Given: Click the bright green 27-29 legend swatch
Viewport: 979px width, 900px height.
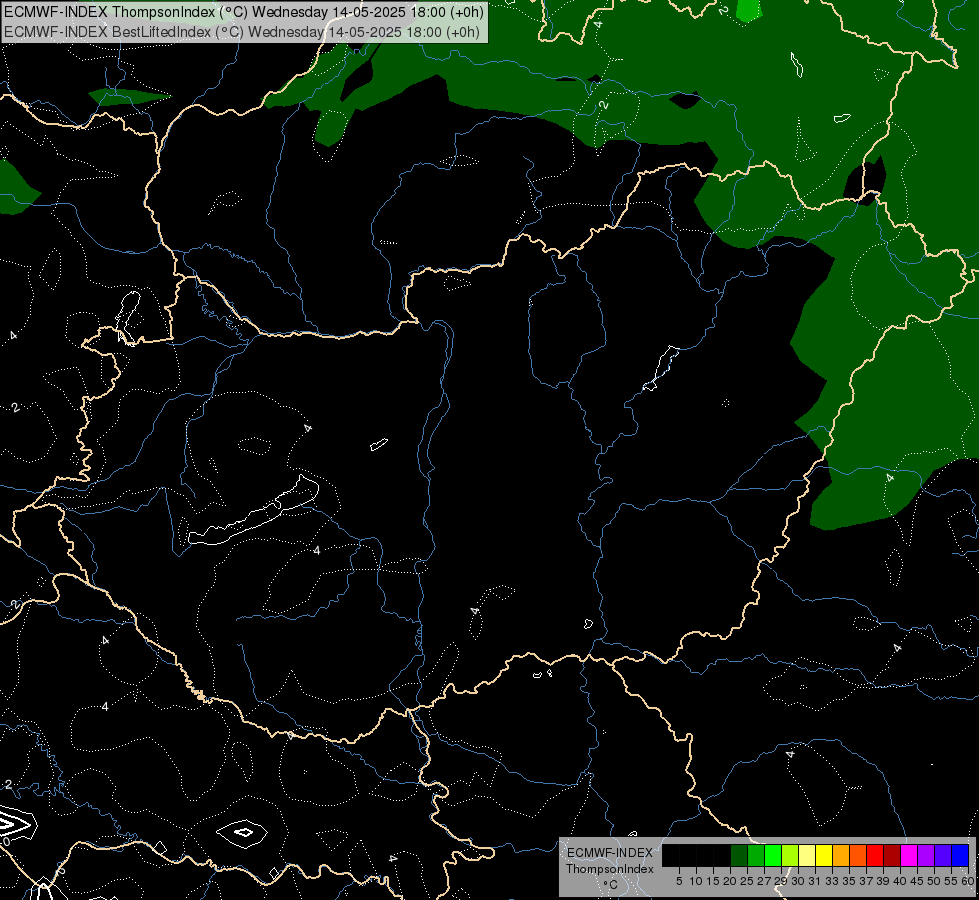Looking at the screenshot, I should click(773, 855).
